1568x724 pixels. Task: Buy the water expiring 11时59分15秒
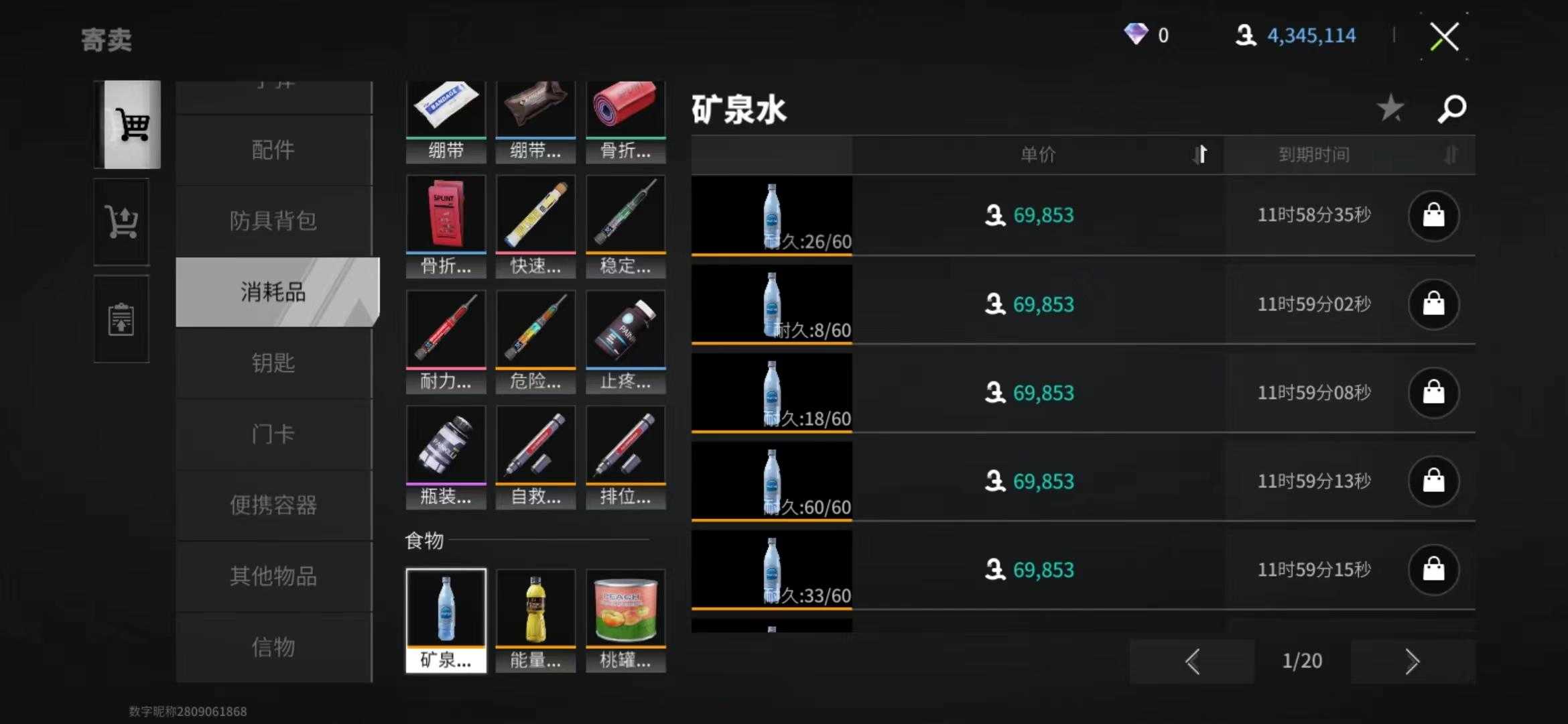click(x=1433, y=570)
